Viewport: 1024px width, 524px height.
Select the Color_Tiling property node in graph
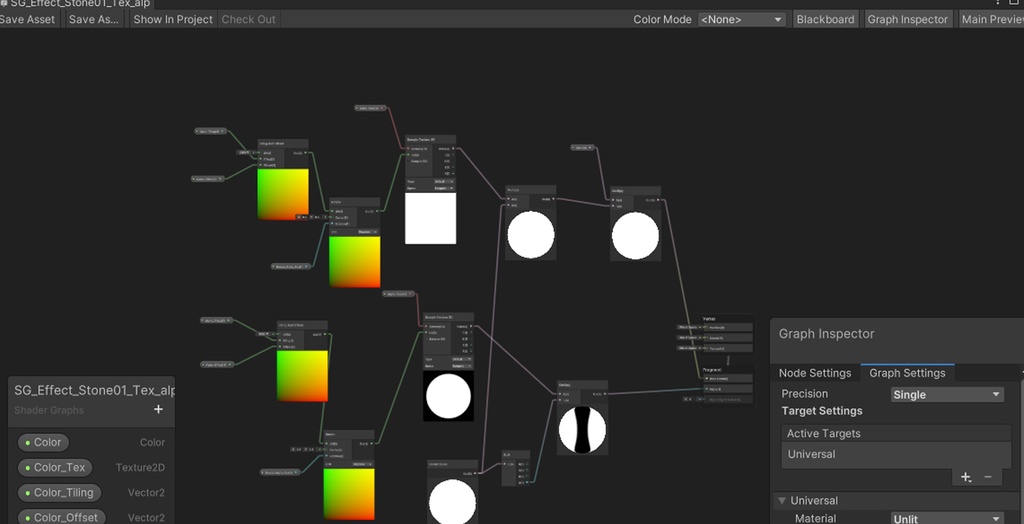point(210,131)
